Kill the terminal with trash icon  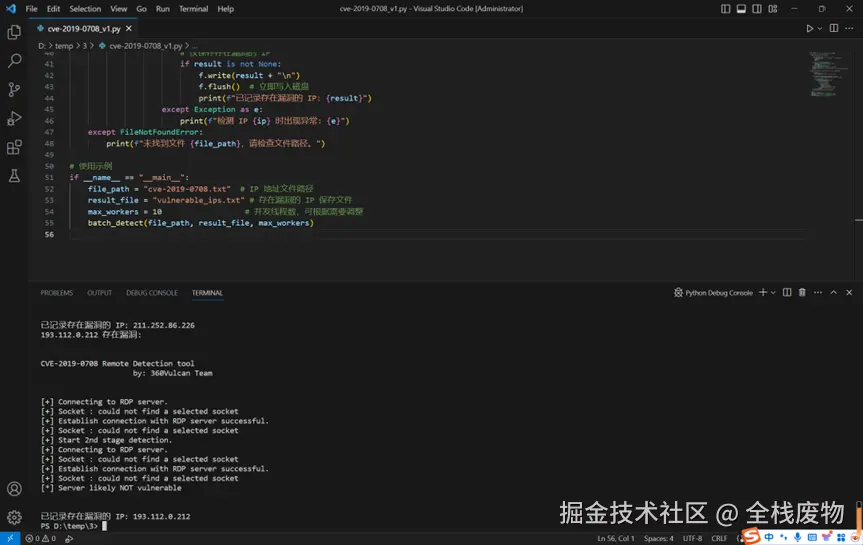point(802,292)
